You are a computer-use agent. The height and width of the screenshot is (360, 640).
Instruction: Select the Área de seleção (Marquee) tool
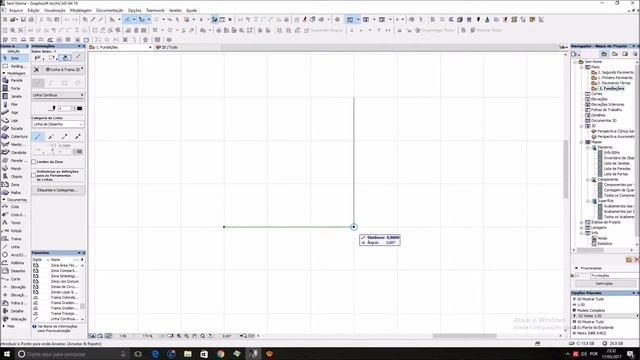click(14, 66)
